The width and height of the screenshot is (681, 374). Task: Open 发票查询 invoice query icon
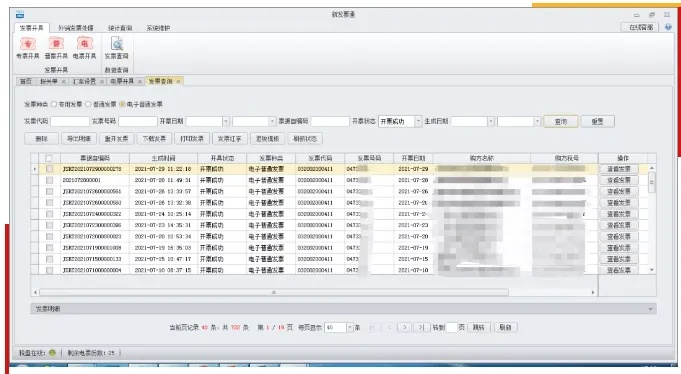[x=116, y=48]
